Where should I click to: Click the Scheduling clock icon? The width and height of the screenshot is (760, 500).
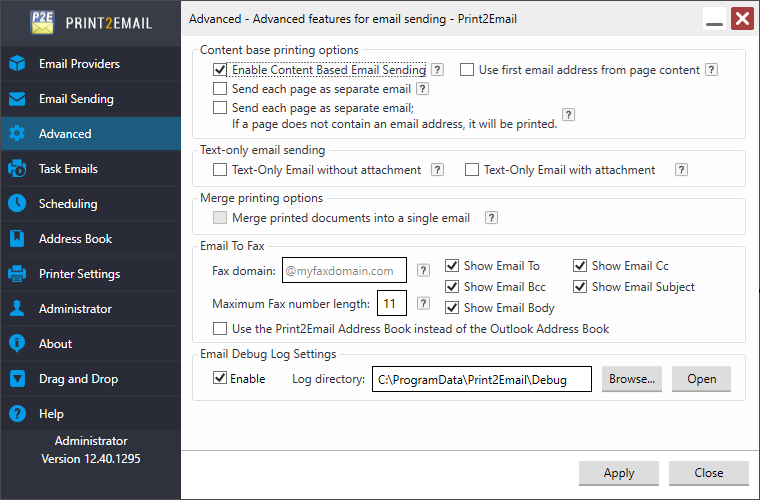point(17,204)
